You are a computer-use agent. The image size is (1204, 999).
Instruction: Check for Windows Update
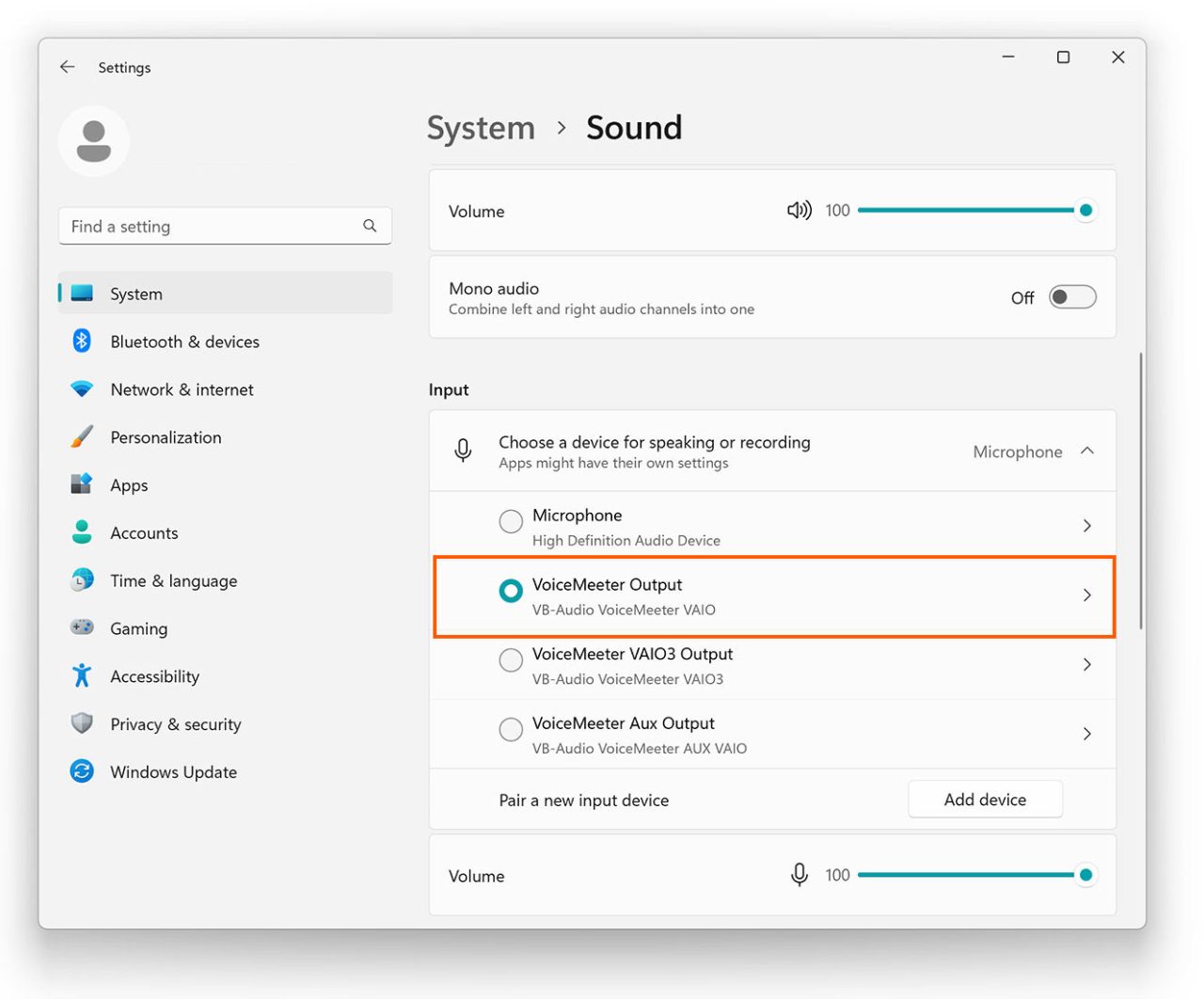tap(173, 771)
